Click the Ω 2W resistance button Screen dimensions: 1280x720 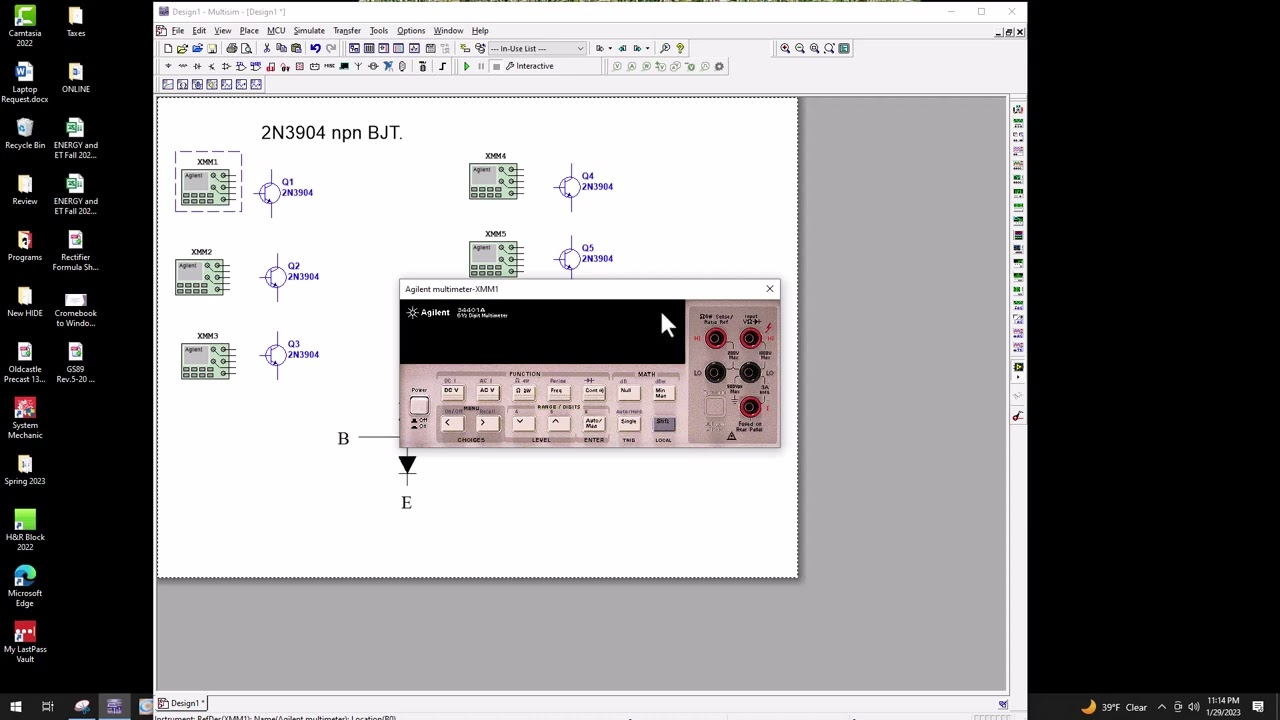[523, 391]
